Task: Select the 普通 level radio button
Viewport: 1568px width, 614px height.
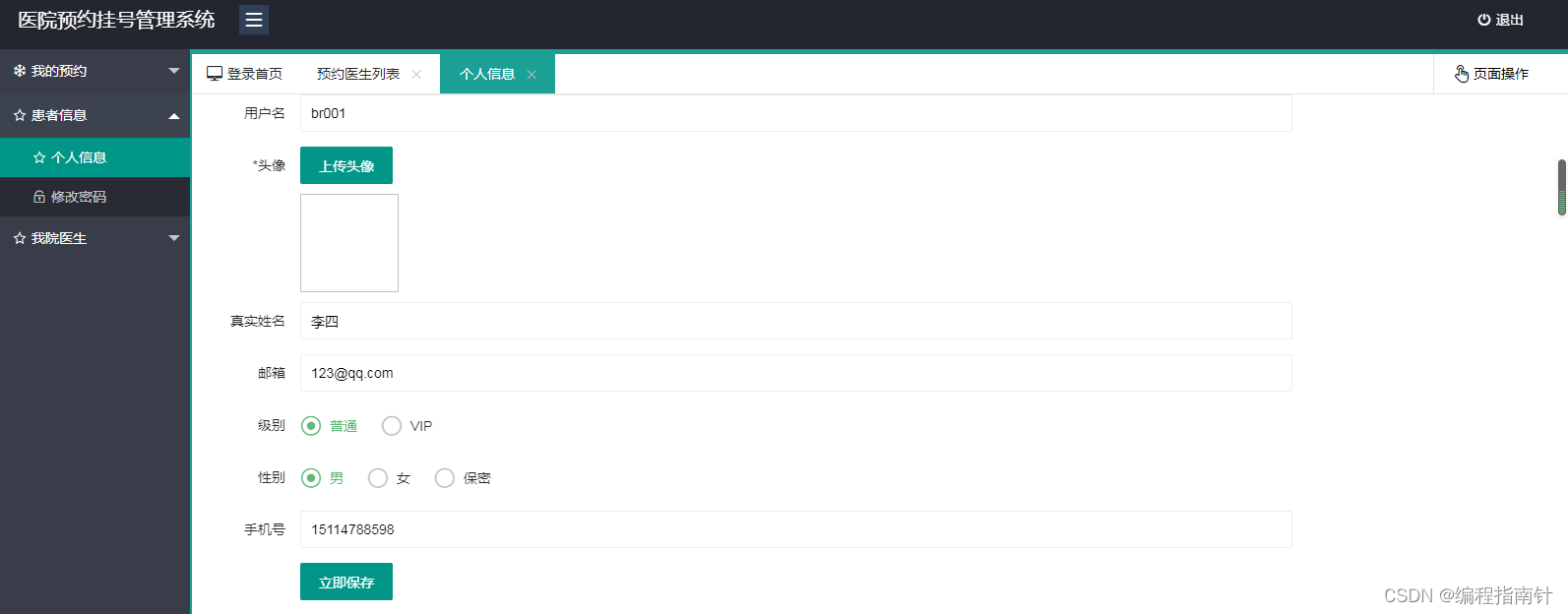Action: coord(311,426)
